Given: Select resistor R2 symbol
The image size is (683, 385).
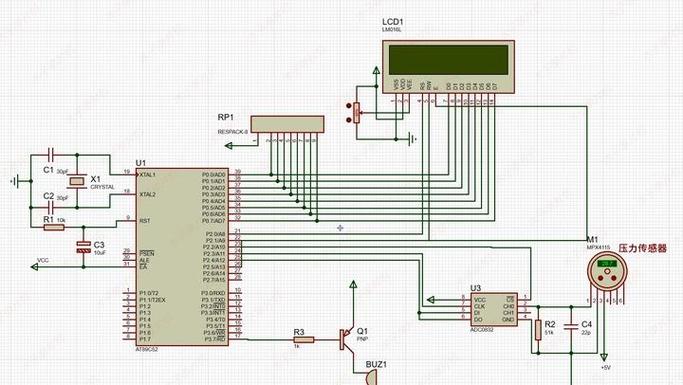Looking at the screenshot, I should click(x=538, y=329).
